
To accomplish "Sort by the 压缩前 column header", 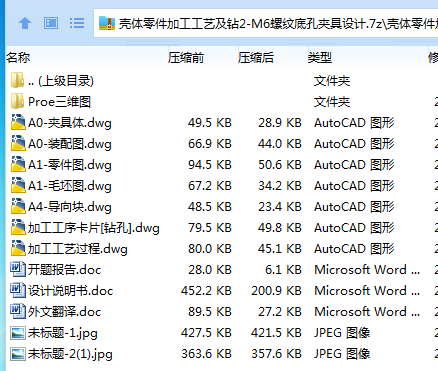I will tap(186, 58).
